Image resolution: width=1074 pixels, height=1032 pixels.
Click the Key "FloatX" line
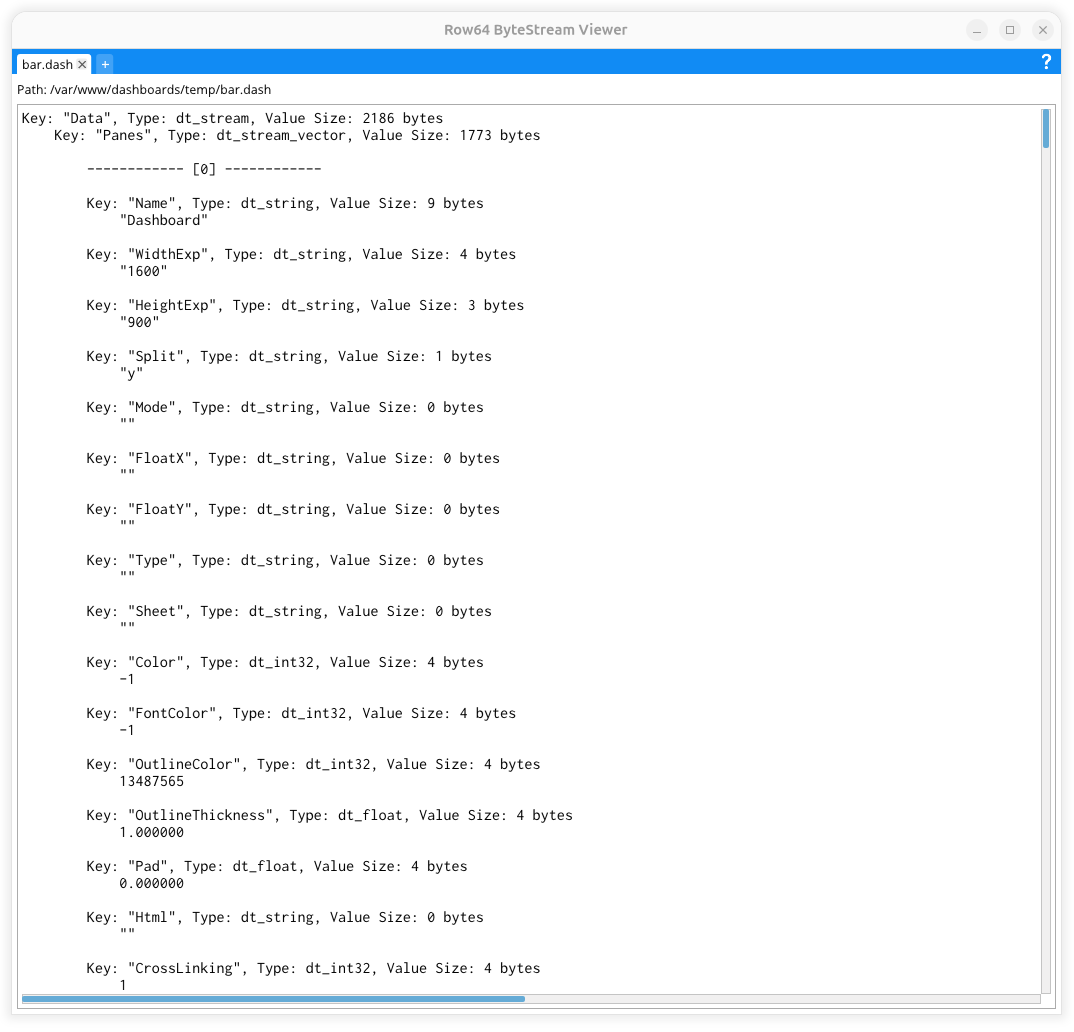(x=293, y=459)
